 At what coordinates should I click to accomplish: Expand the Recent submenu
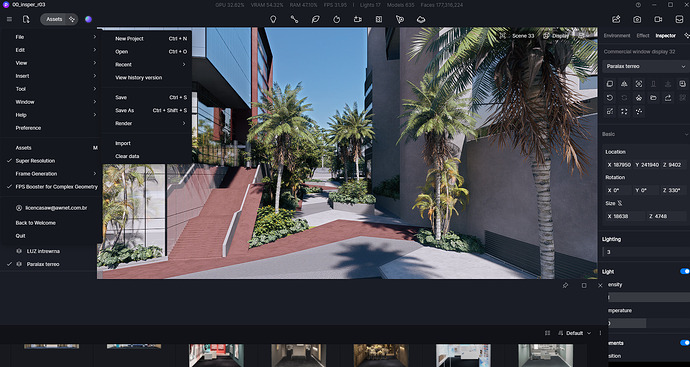(x=150, y=65)
